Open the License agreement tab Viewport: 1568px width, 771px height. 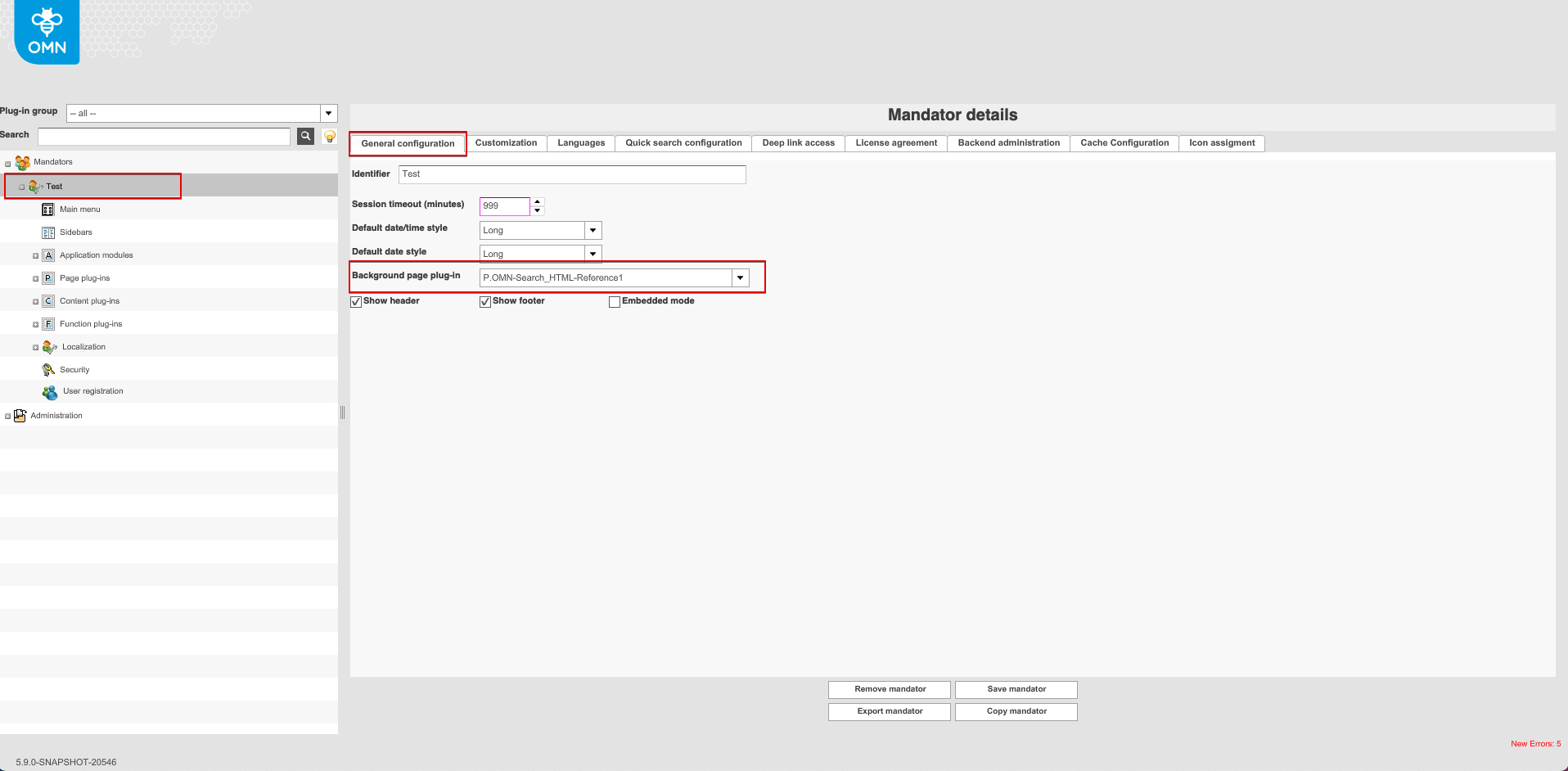(x=896, y=143)
